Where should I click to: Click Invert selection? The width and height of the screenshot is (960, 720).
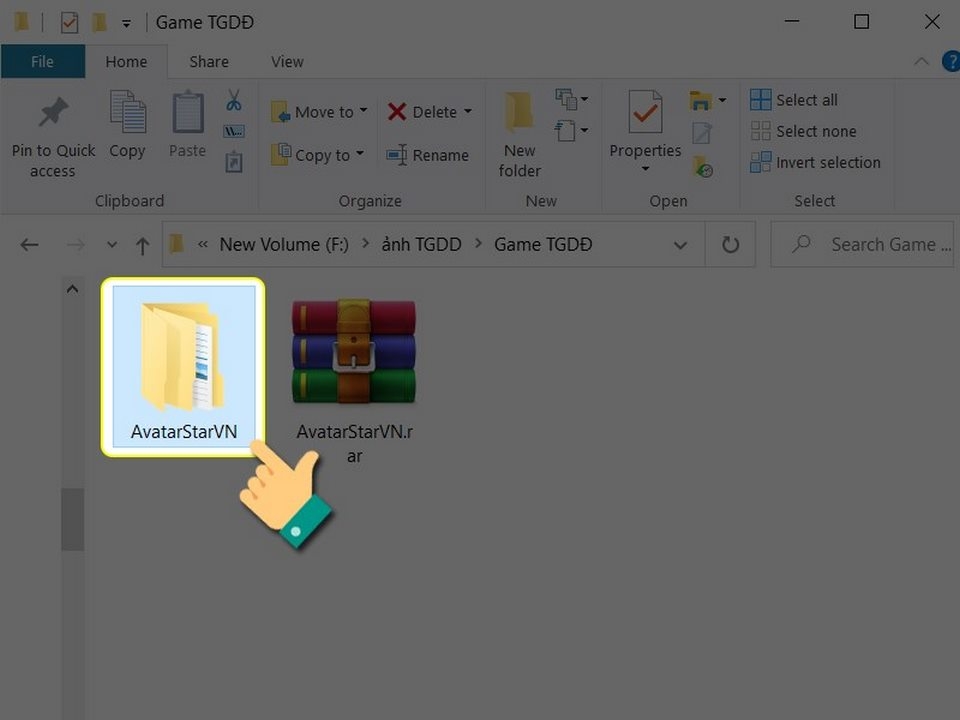(816, 162)
